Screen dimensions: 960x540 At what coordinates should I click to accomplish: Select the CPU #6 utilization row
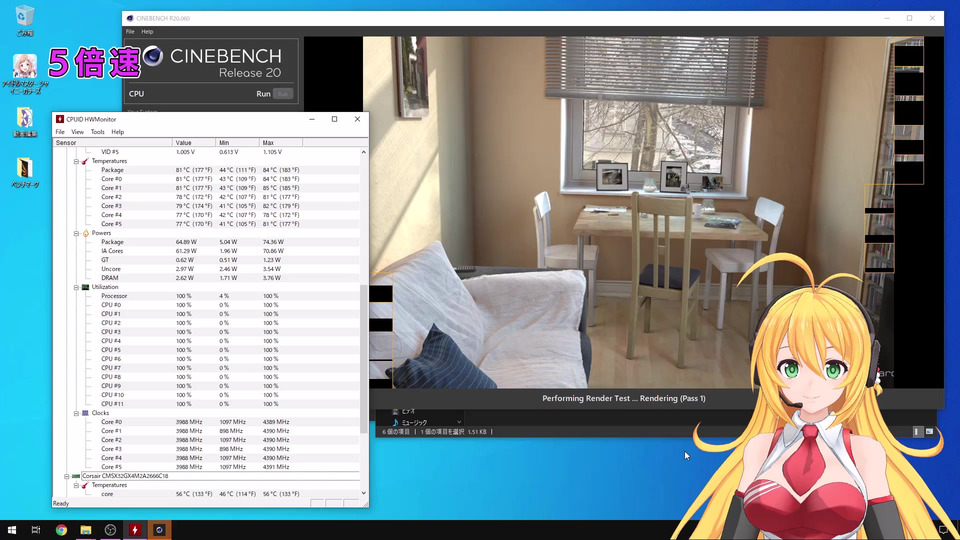click(206, 359)
